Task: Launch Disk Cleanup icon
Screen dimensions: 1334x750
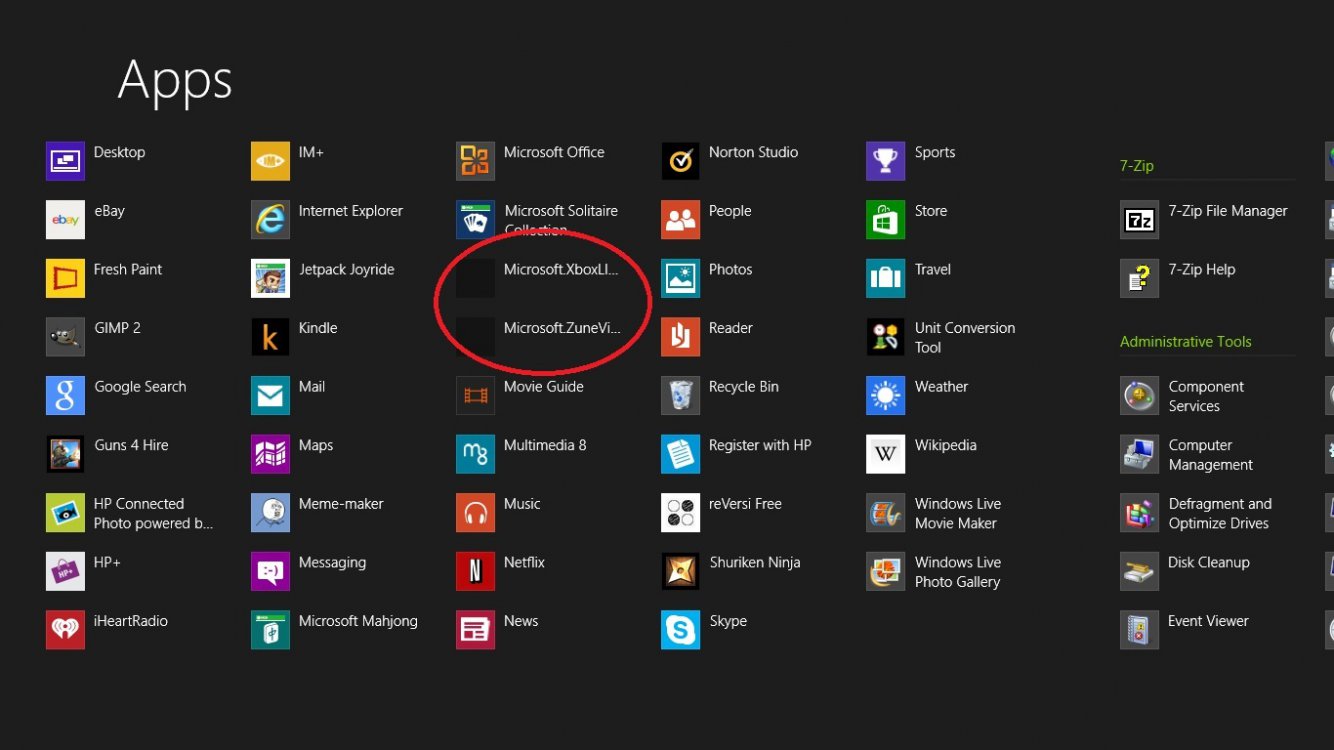Action: point(1139,572)
